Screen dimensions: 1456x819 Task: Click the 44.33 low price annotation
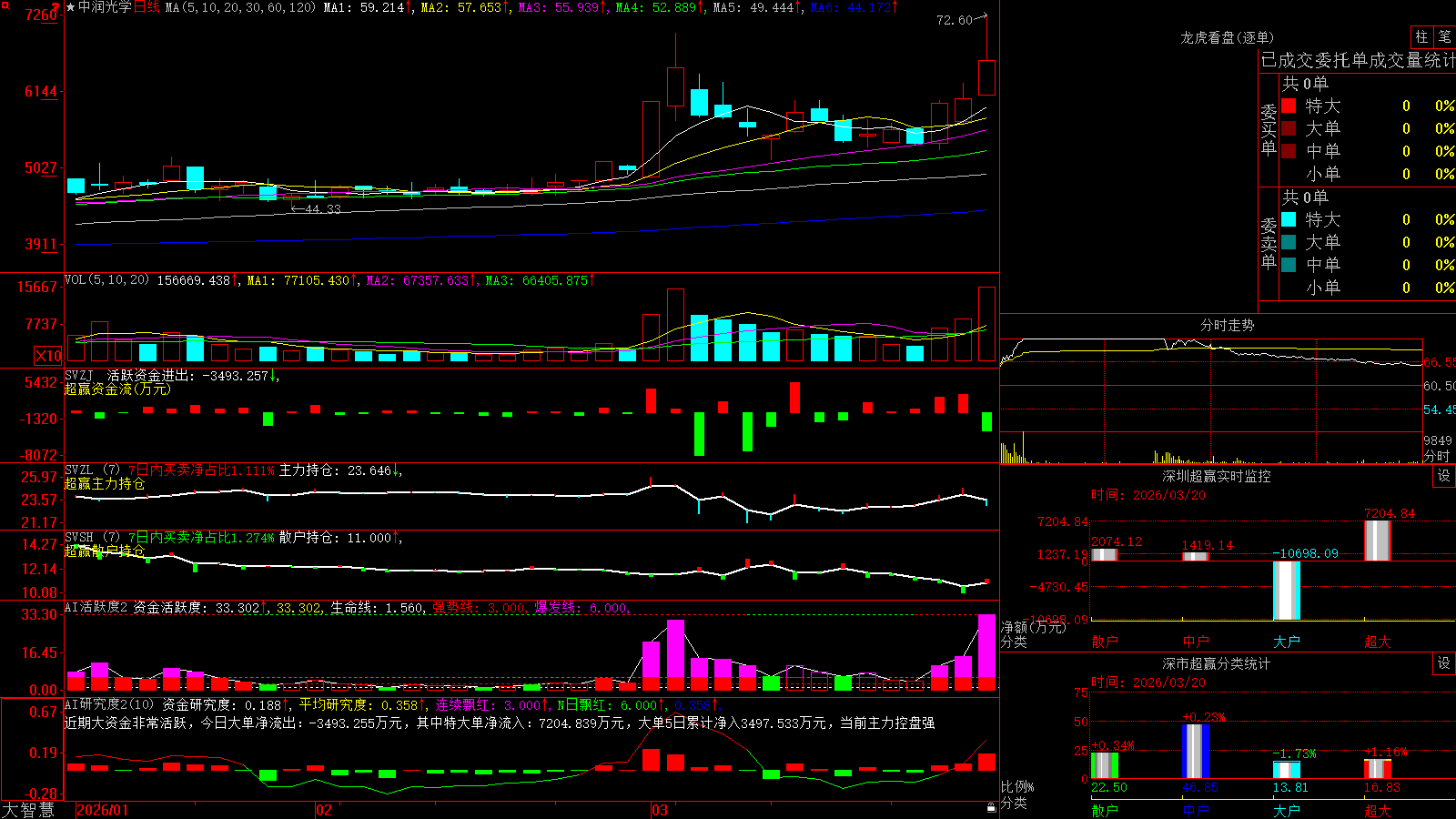pyautogui.click(x=322, y=209)
